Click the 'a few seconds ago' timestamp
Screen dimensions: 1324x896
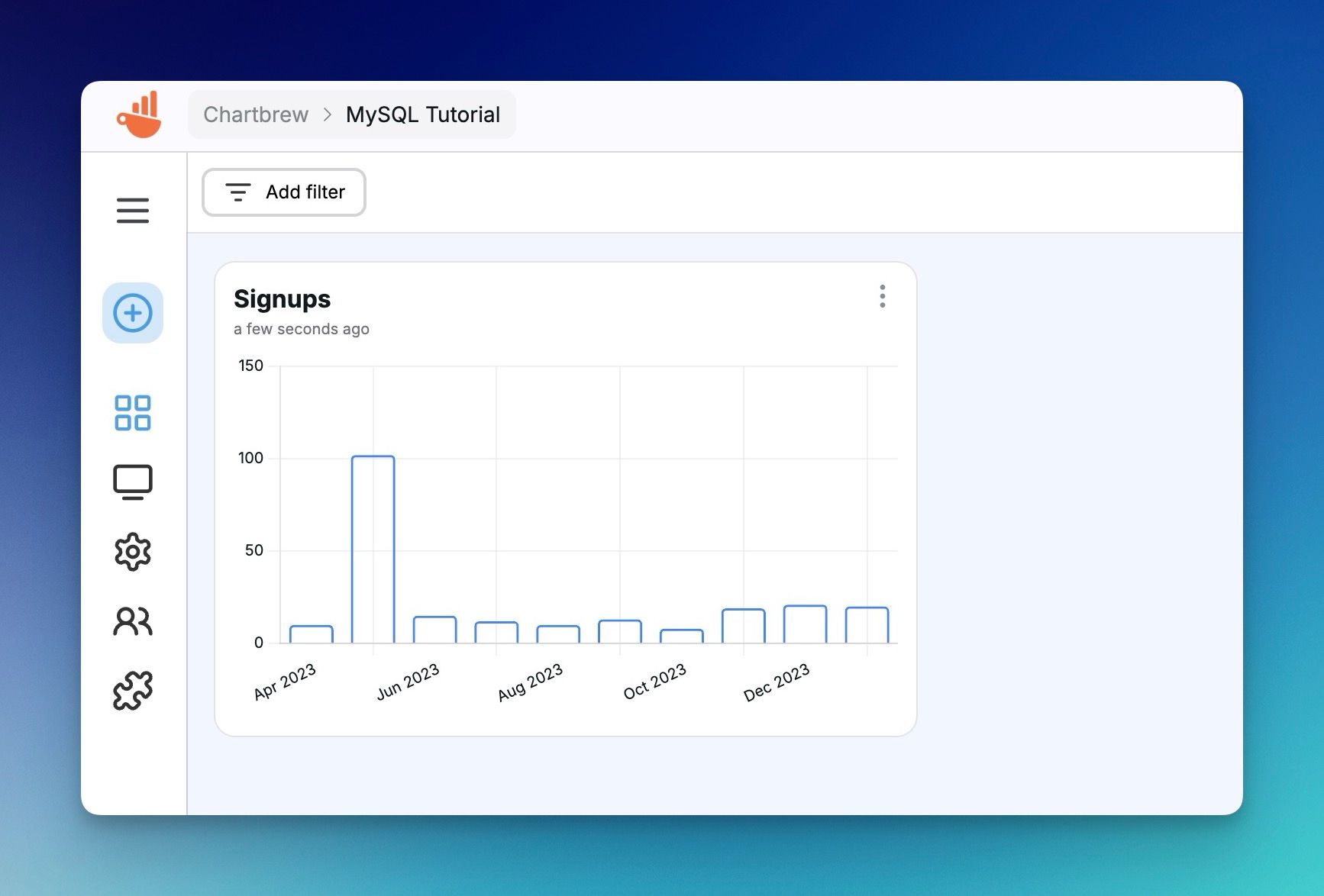pos(302,329)
